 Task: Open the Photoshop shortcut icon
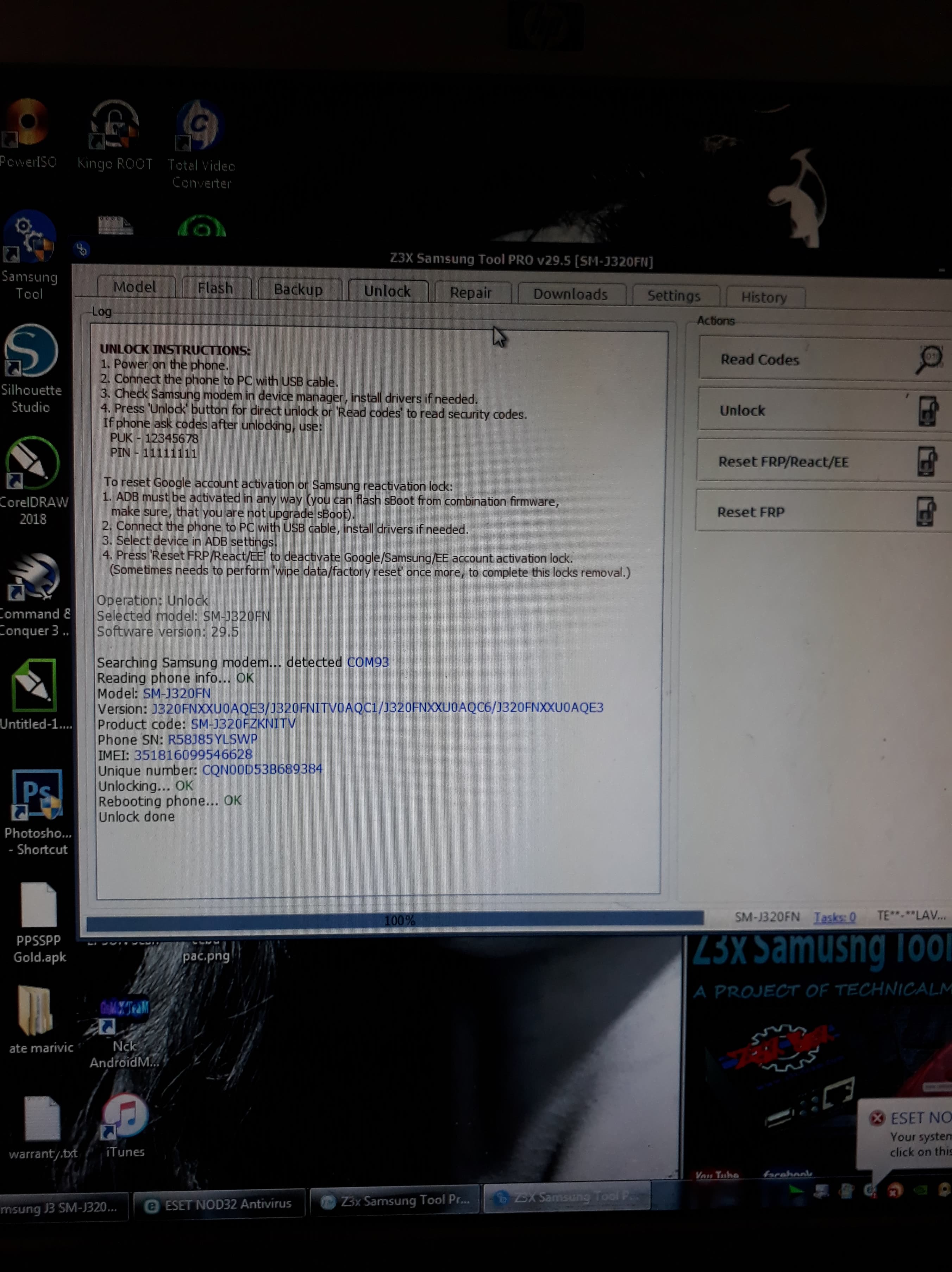[37, 811]
